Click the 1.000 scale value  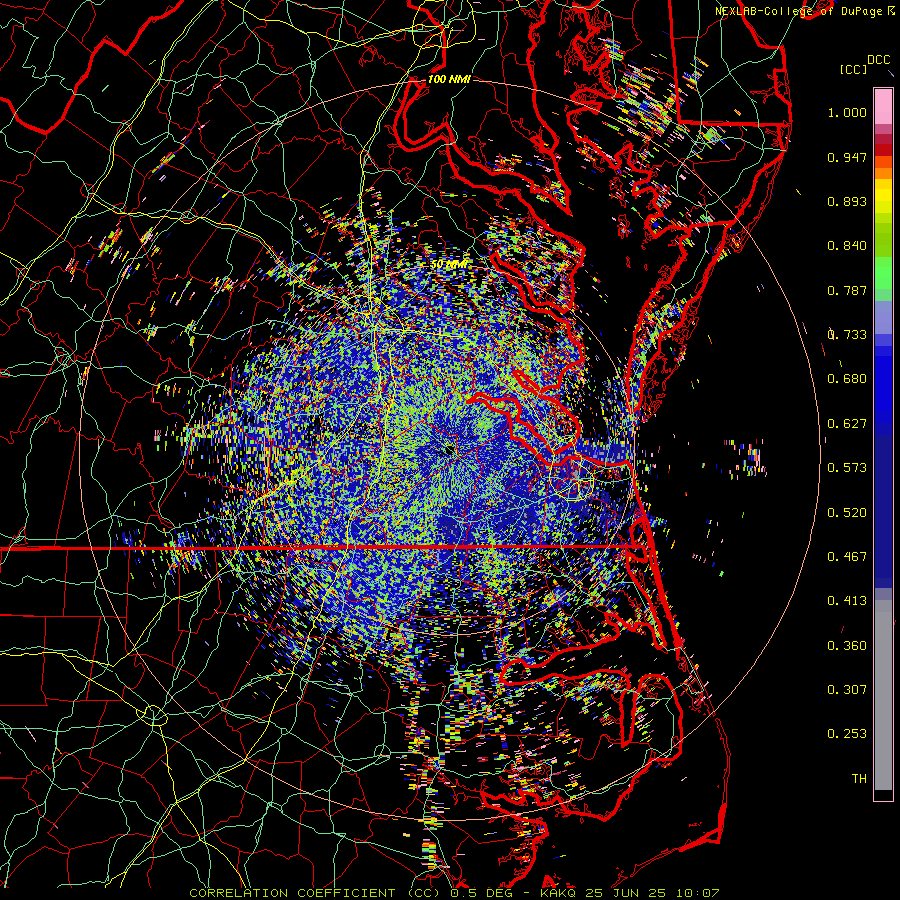(847, 112)
